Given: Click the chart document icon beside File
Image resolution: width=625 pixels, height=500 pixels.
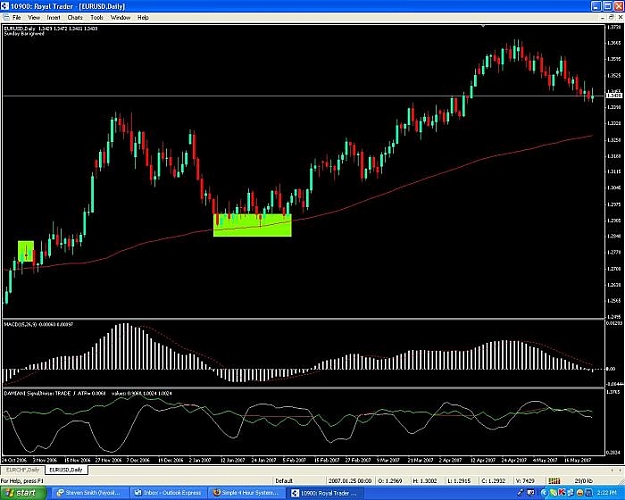Looking at the screenshot, I should 6,18.
